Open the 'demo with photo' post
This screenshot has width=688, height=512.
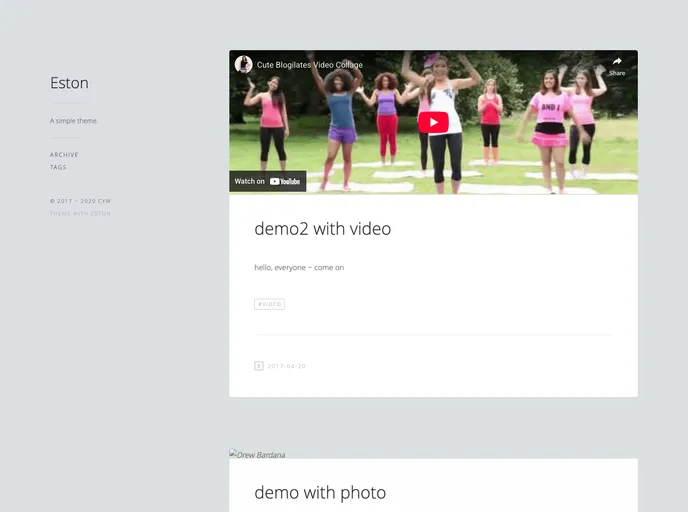pyautogui.click(x=319, y=492)
